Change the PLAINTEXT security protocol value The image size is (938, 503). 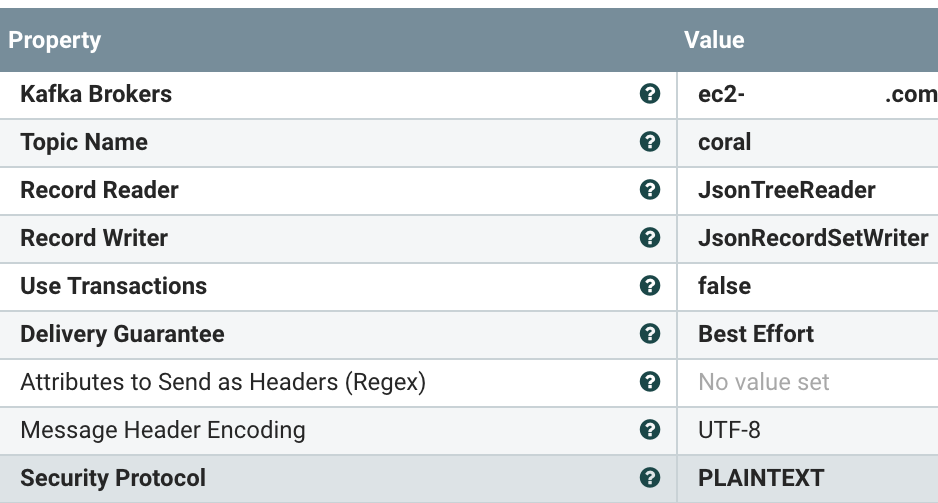pos(808,478)
